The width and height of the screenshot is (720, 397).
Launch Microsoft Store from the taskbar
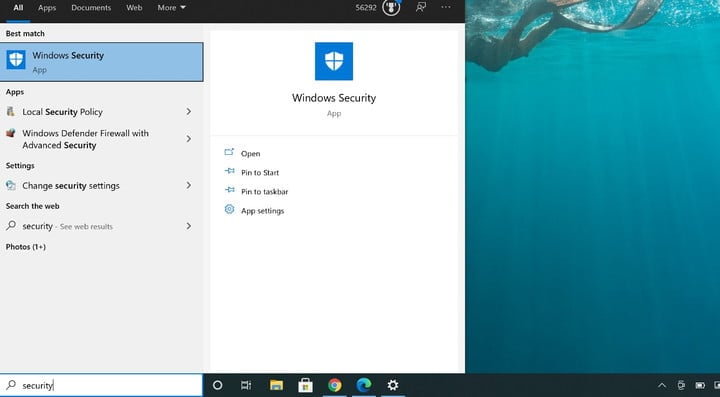pos(305,385)
